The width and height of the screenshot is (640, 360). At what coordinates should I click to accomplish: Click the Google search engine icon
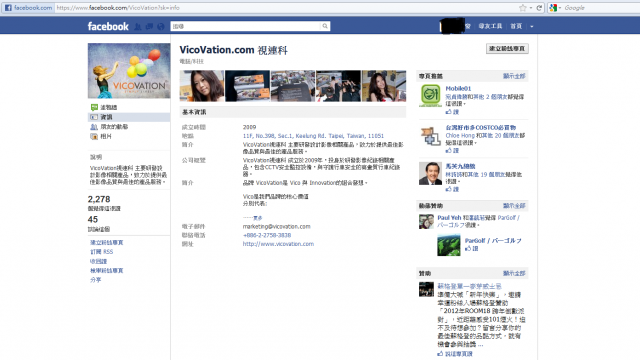(x=553, y=8)
